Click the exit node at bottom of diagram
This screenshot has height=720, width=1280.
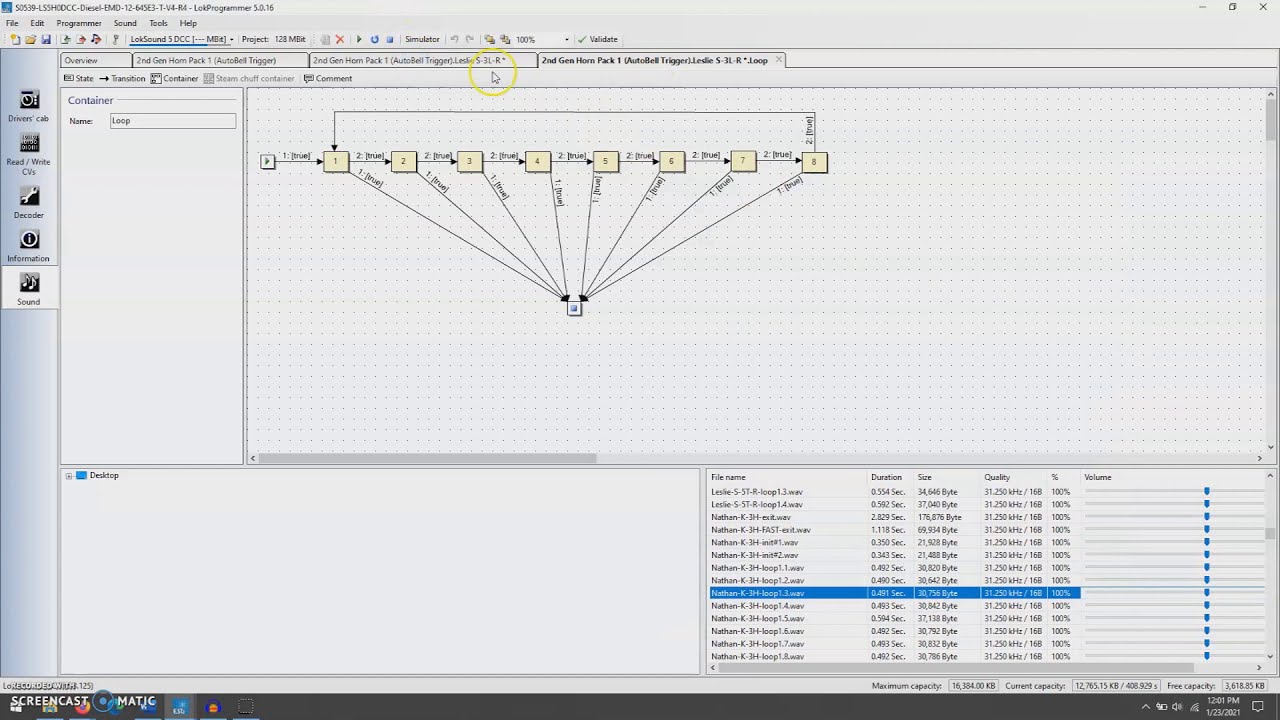574,309
